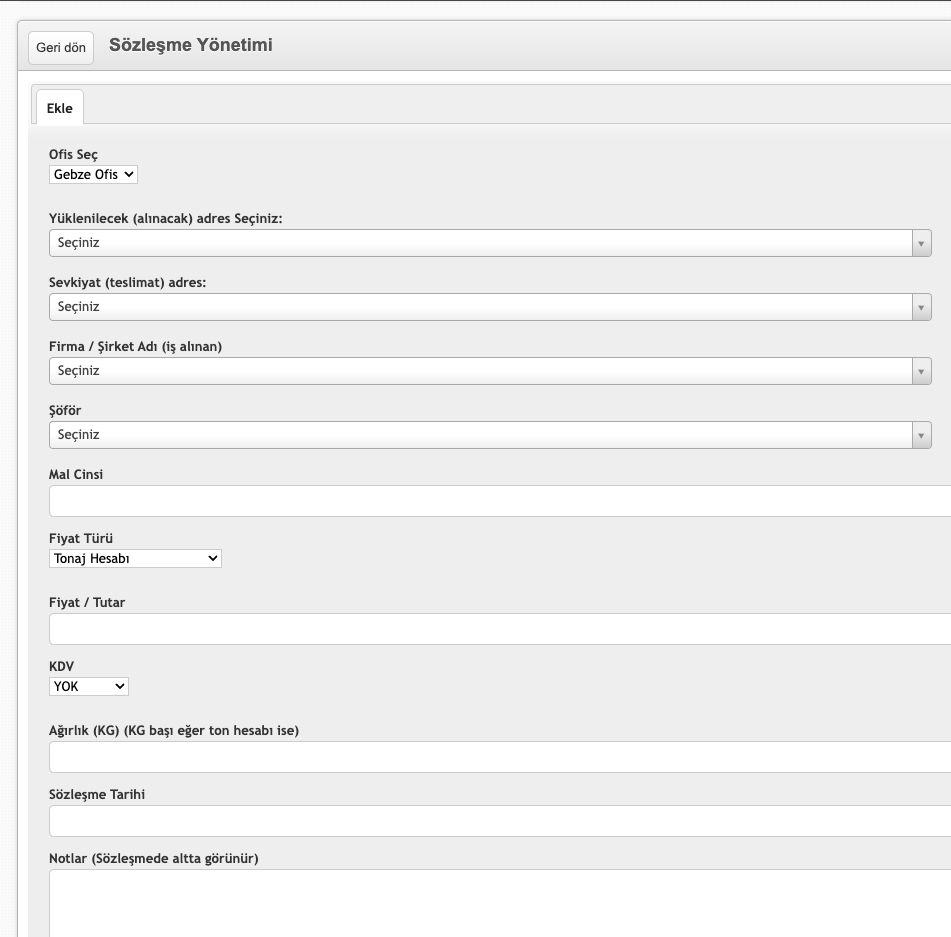Open the Gebze Ofis office dropdown

coord(93,175)
